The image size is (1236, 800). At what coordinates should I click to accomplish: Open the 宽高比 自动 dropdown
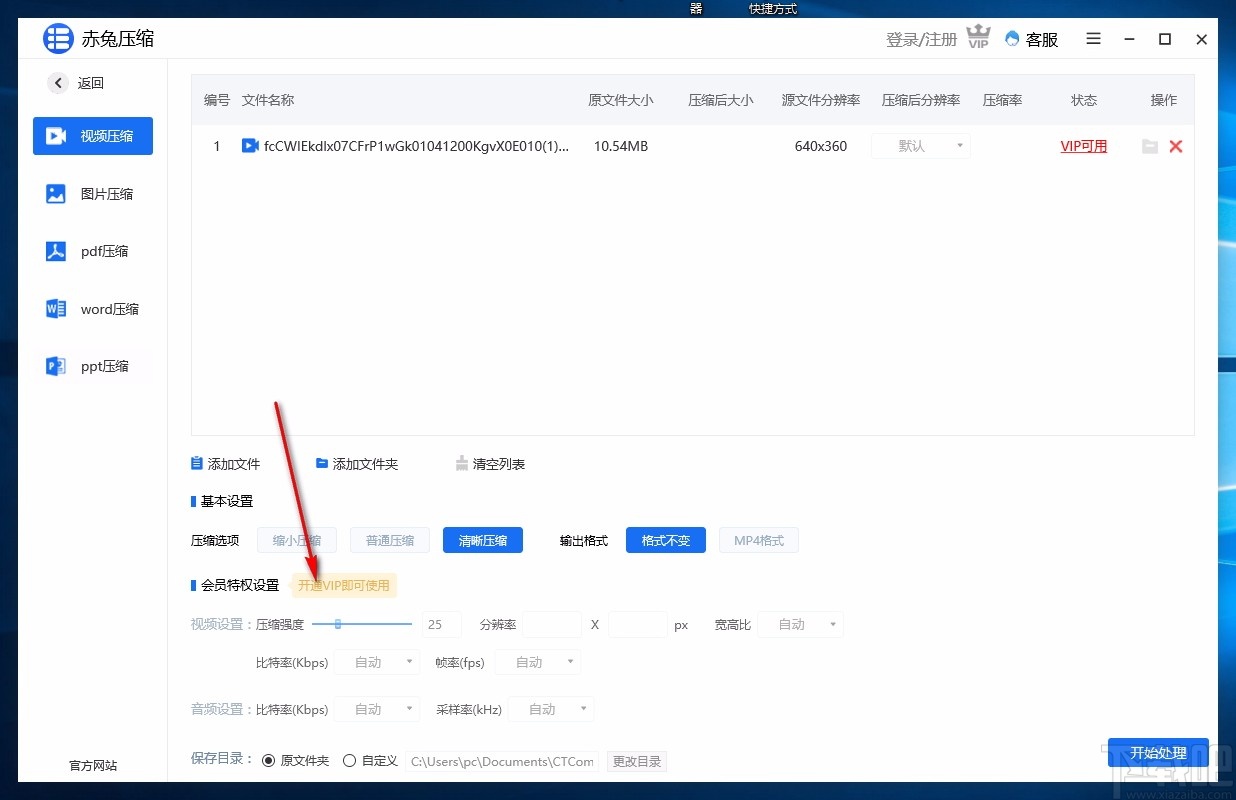click(x=799, y=624)
